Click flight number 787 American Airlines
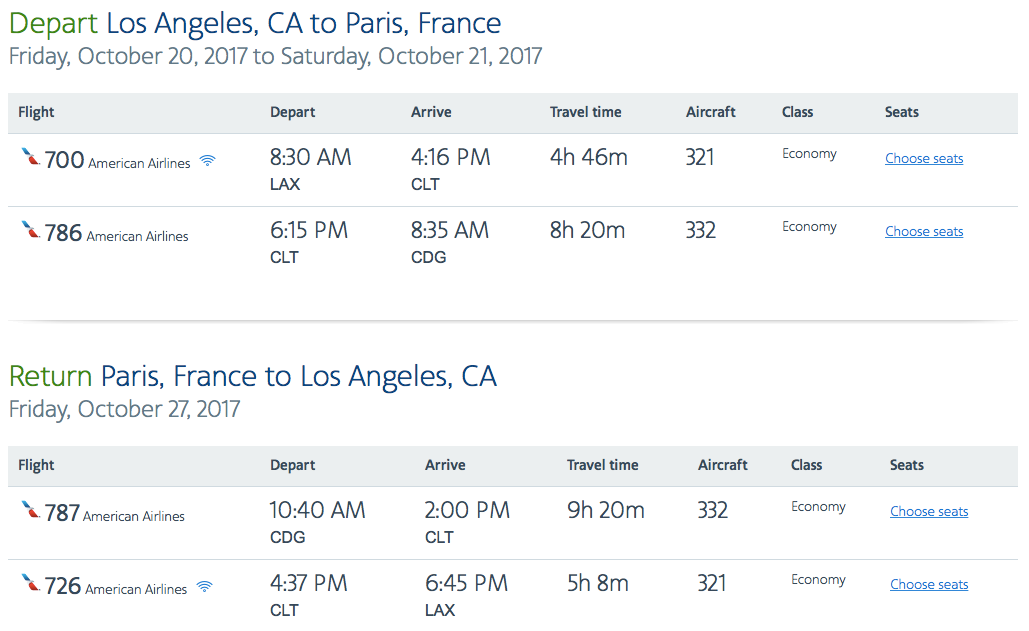Viewport: 1029px width, 631px height. (x=114, y=513)
